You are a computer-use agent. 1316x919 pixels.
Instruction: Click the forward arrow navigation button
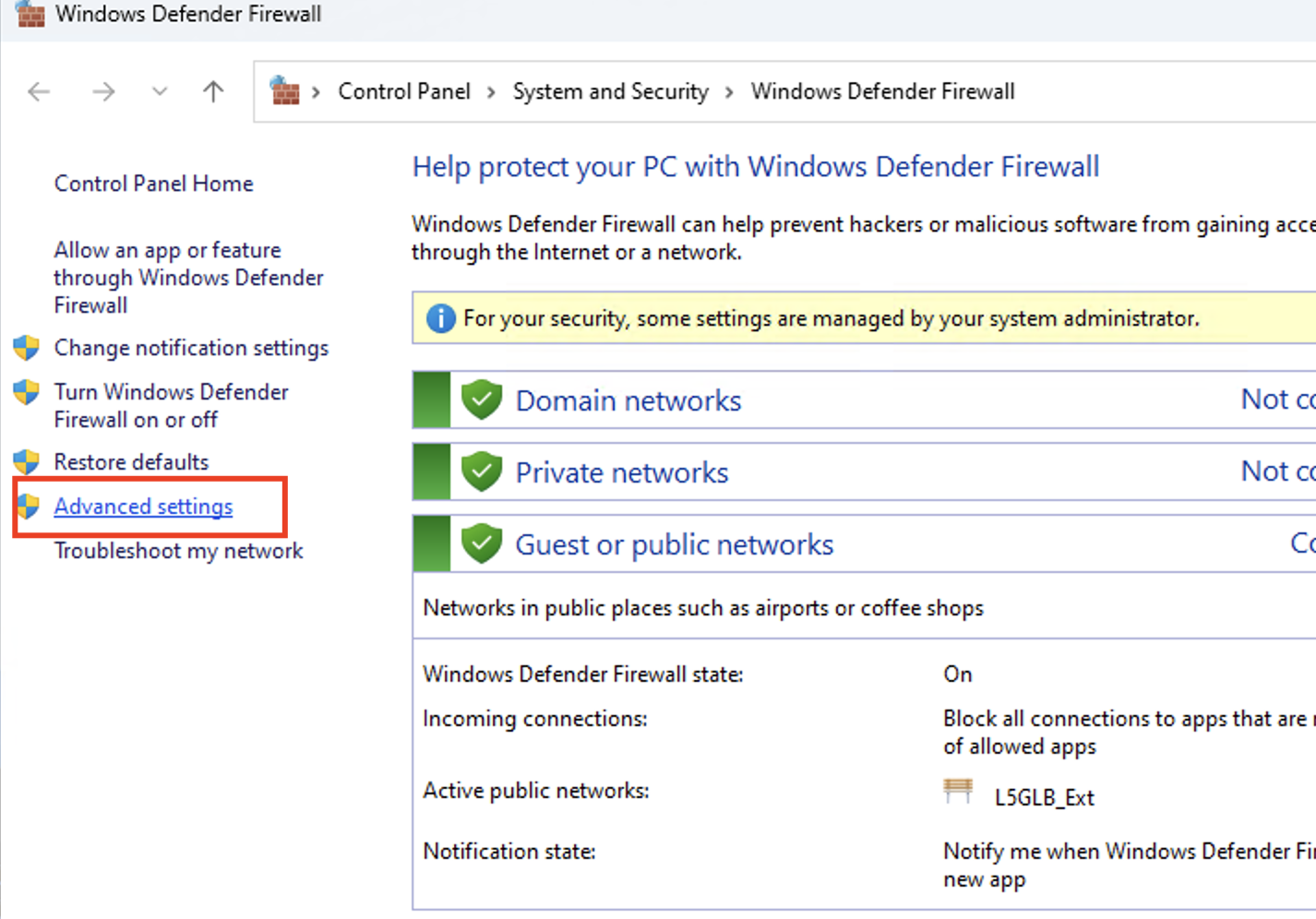pyautogui.click(x=103, y=91)
